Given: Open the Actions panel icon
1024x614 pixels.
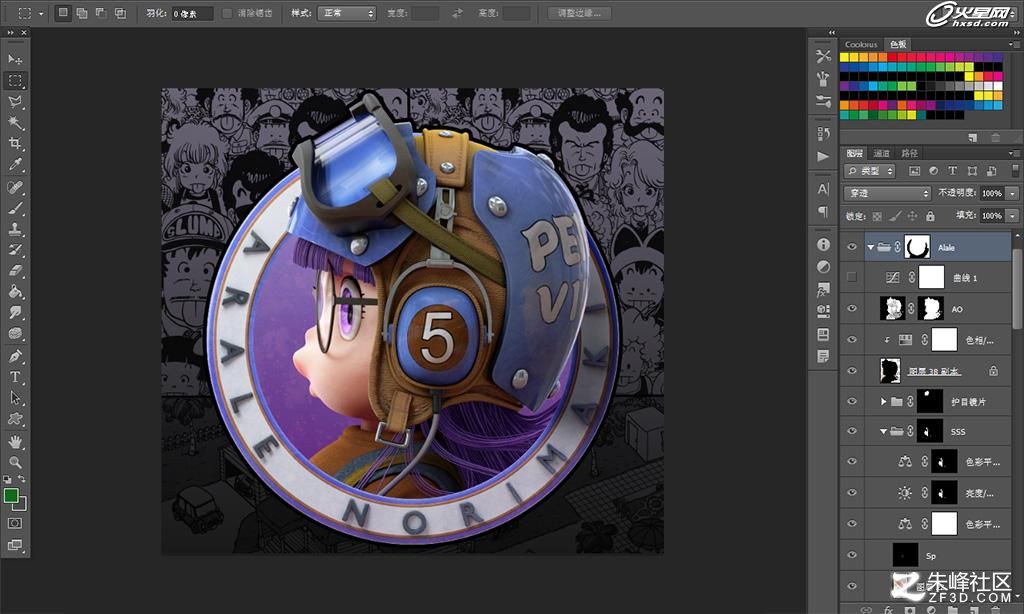Looking at the screenshot, I should [823, 156].
